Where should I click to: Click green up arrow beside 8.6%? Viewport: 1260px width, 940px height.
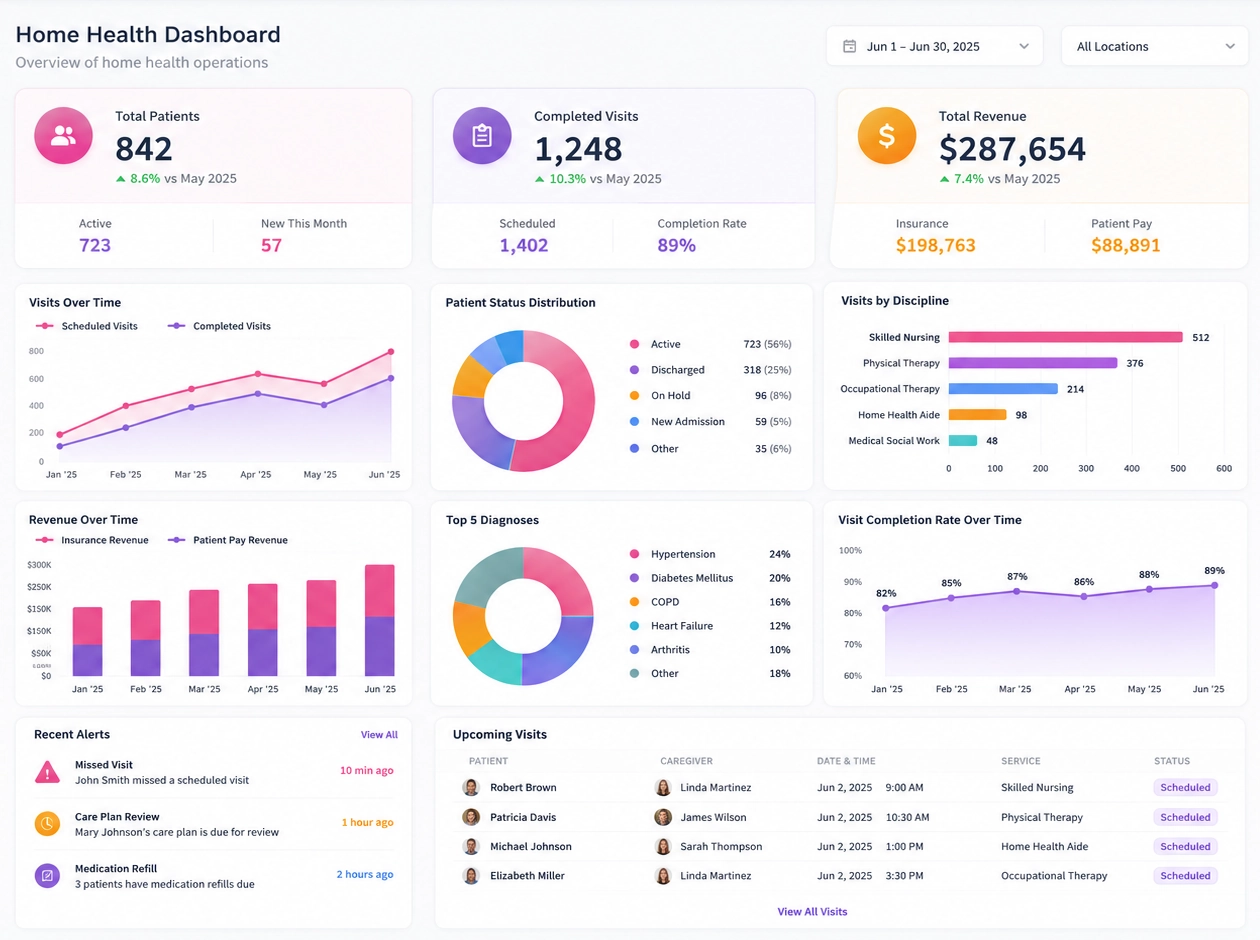[121, 179]
